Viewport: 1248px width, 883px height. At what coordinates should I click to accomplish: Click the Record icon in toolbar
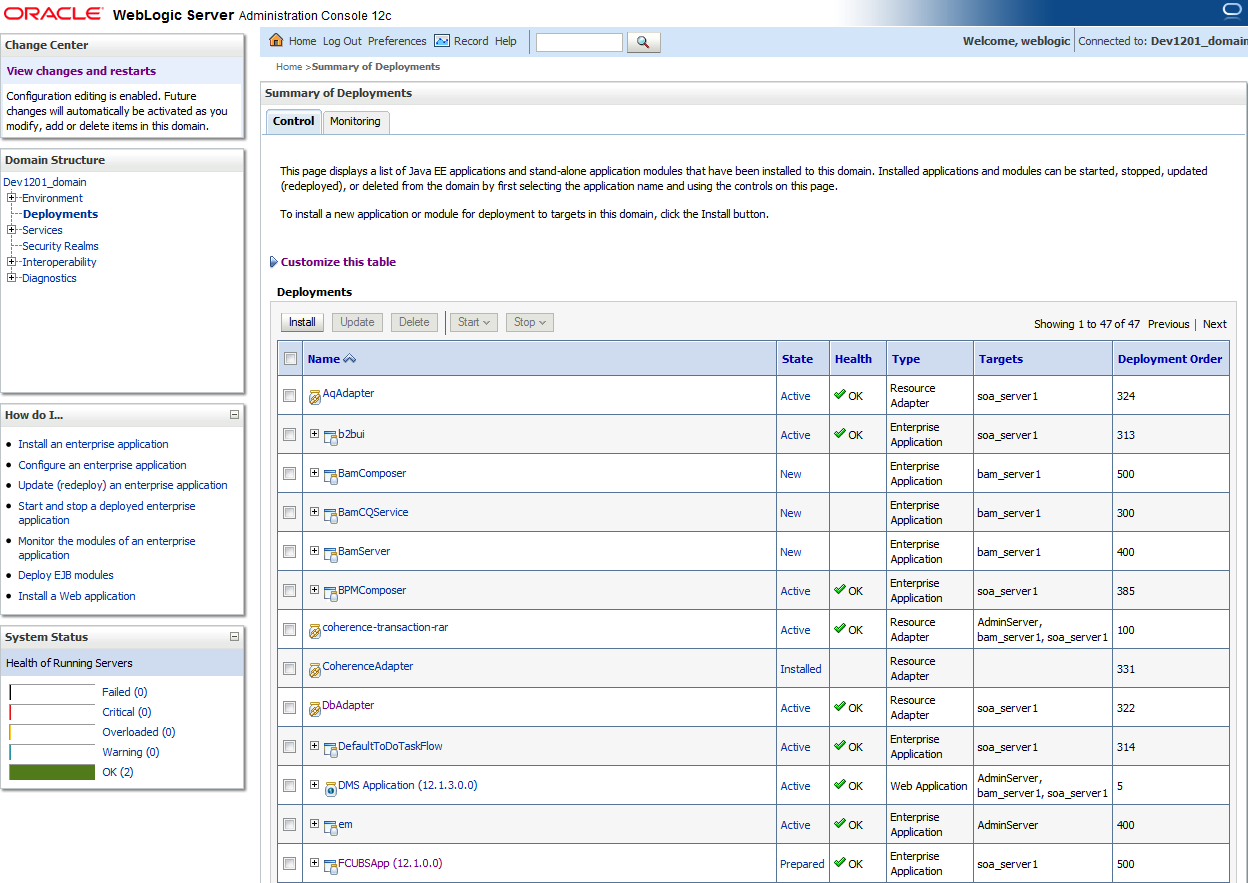pos(442,41)
